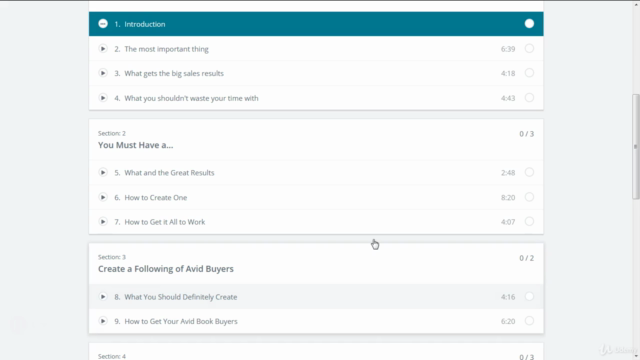Mark What gets the big sales results complete

click(529, 73)
